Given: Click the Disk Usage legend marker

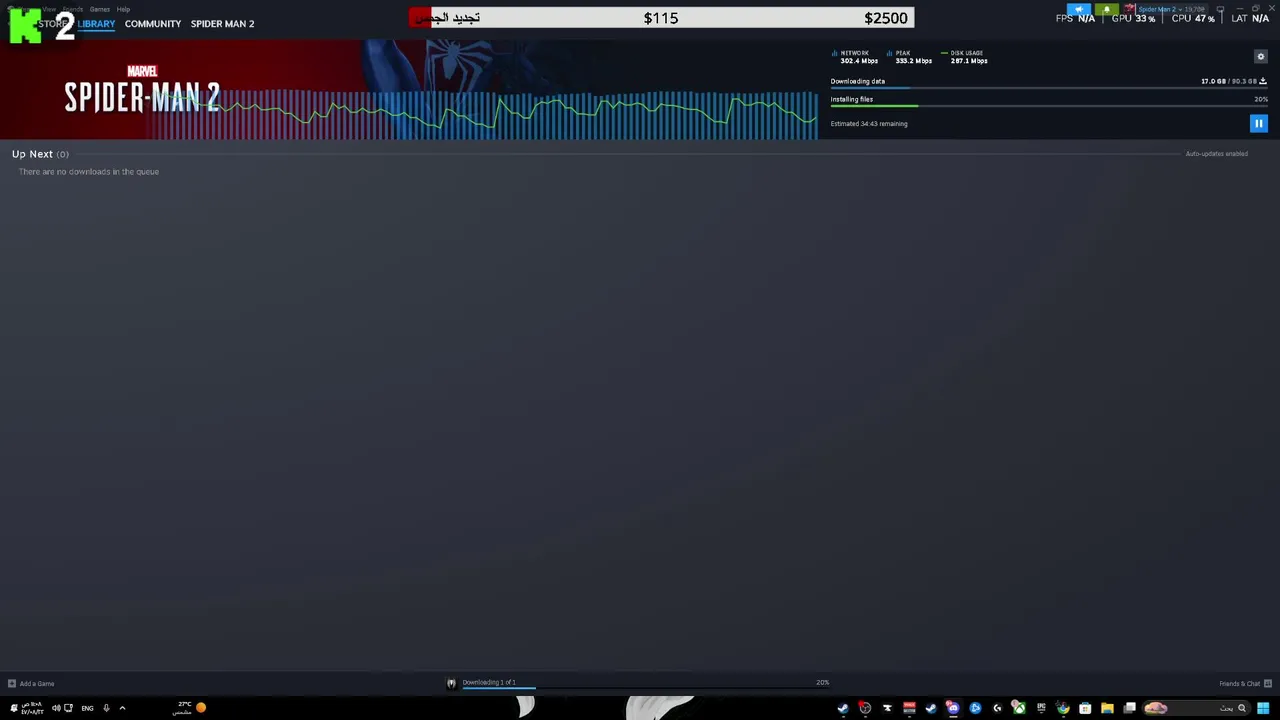Looking at the screenshot, I should [944, 53].
